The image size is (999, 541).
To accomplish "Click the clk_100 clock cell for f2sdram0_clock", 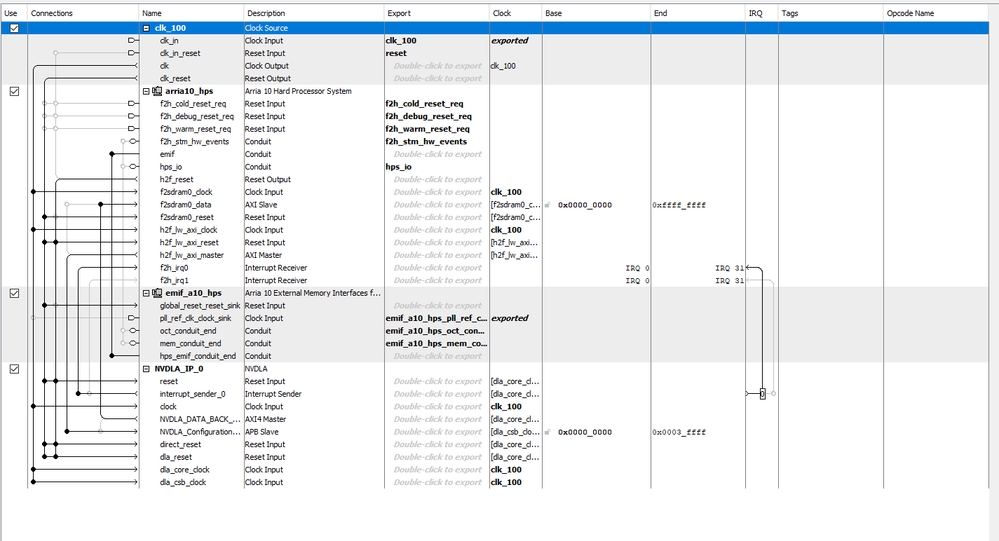I will [506, 192].
